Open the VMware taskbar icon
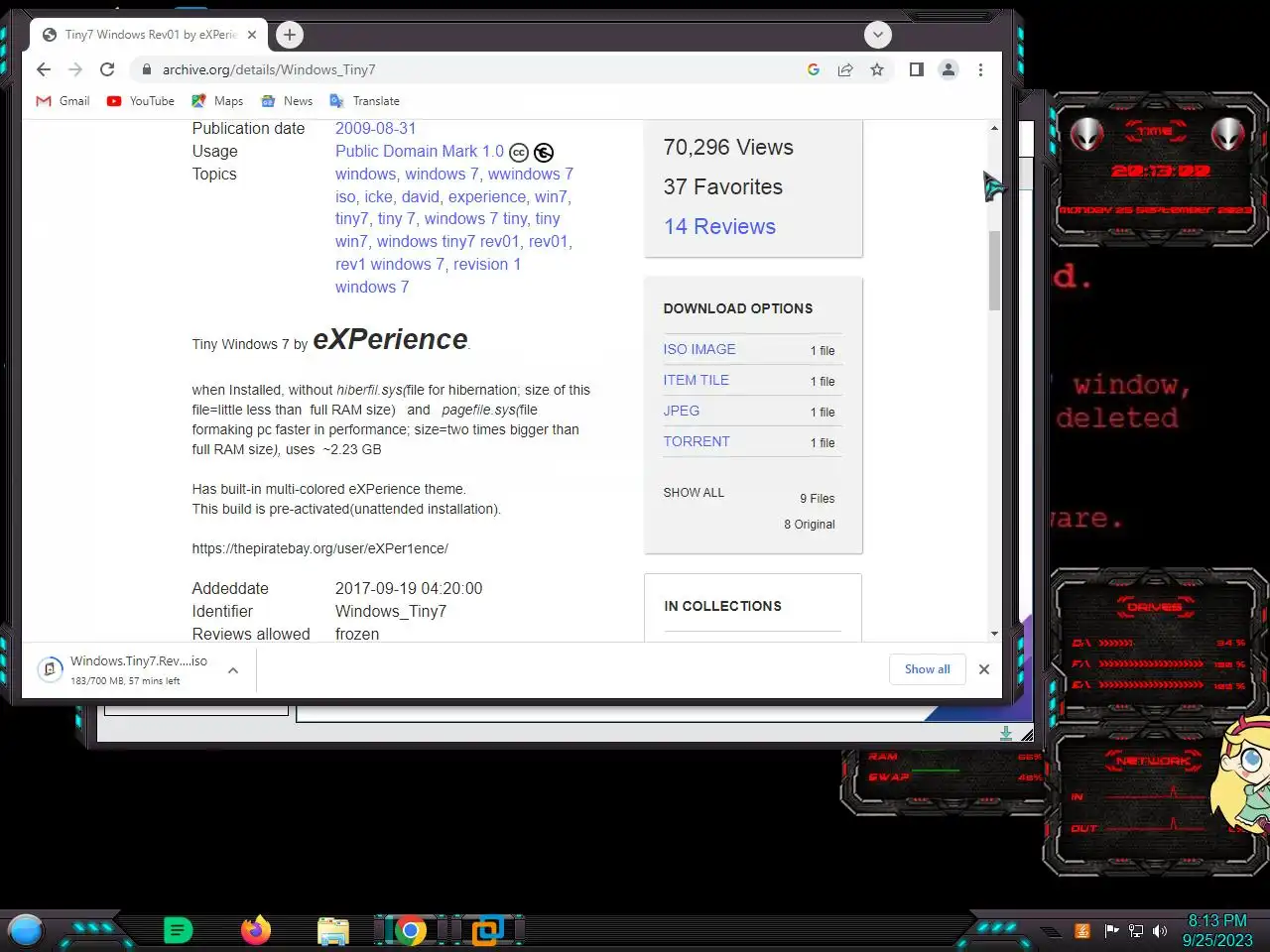This screenshot has height=952, width=1270. point(487,930)
